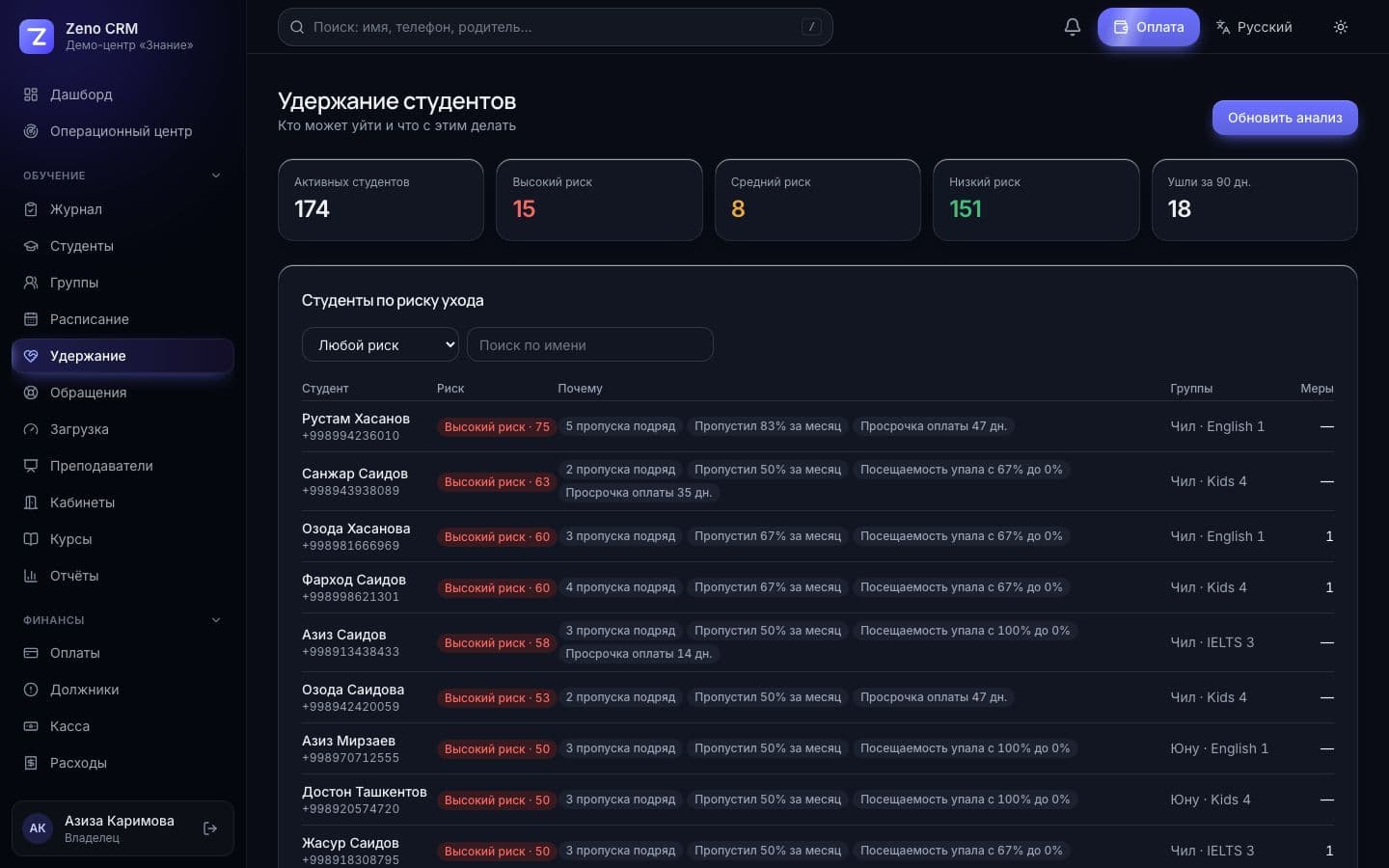Click the translate icon beside Русский
The image size is (1389, 868).
click(1223, 27)
